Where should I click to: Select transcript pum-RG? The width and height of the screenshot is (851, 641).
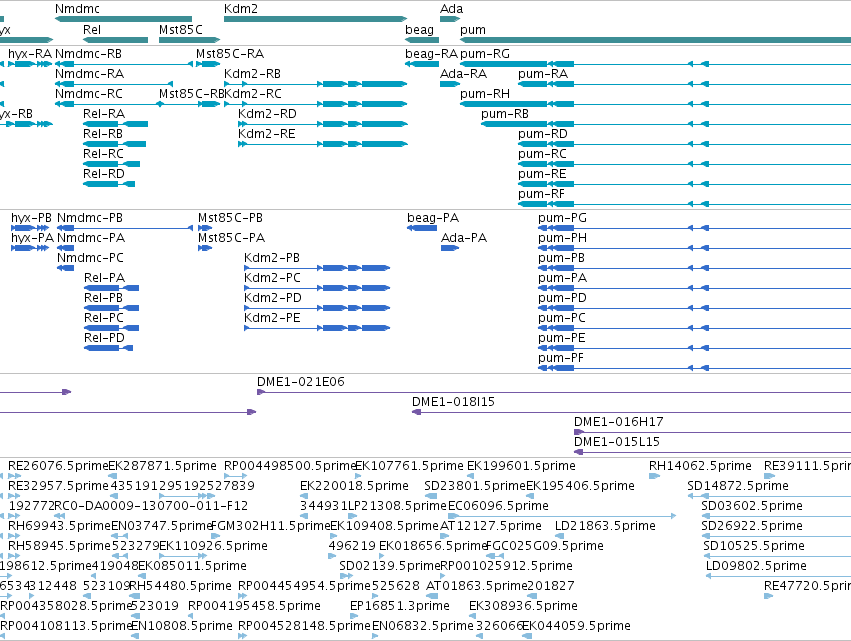tap(655, 64)
